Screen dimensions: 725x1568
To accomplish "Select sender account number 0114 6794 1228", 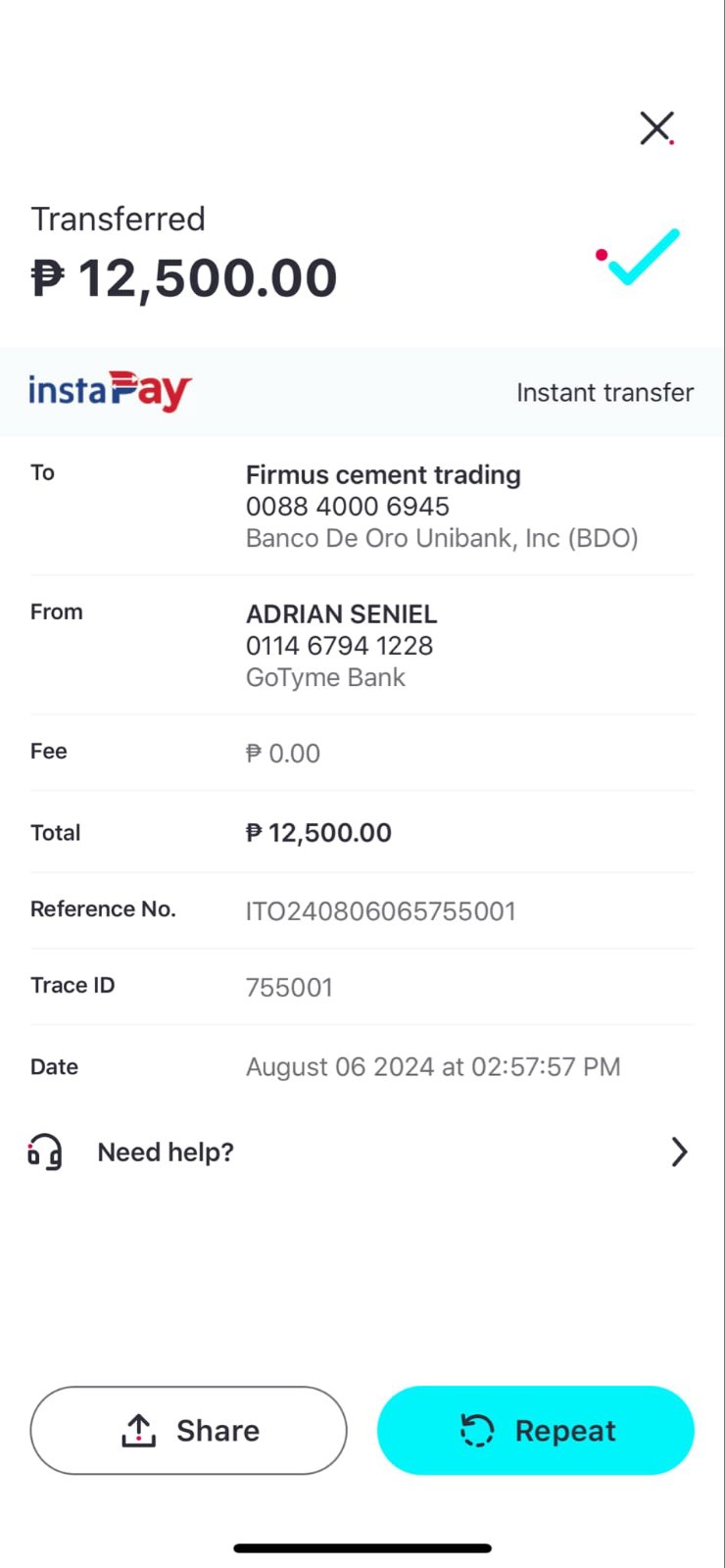I will (x=339, y=646).
